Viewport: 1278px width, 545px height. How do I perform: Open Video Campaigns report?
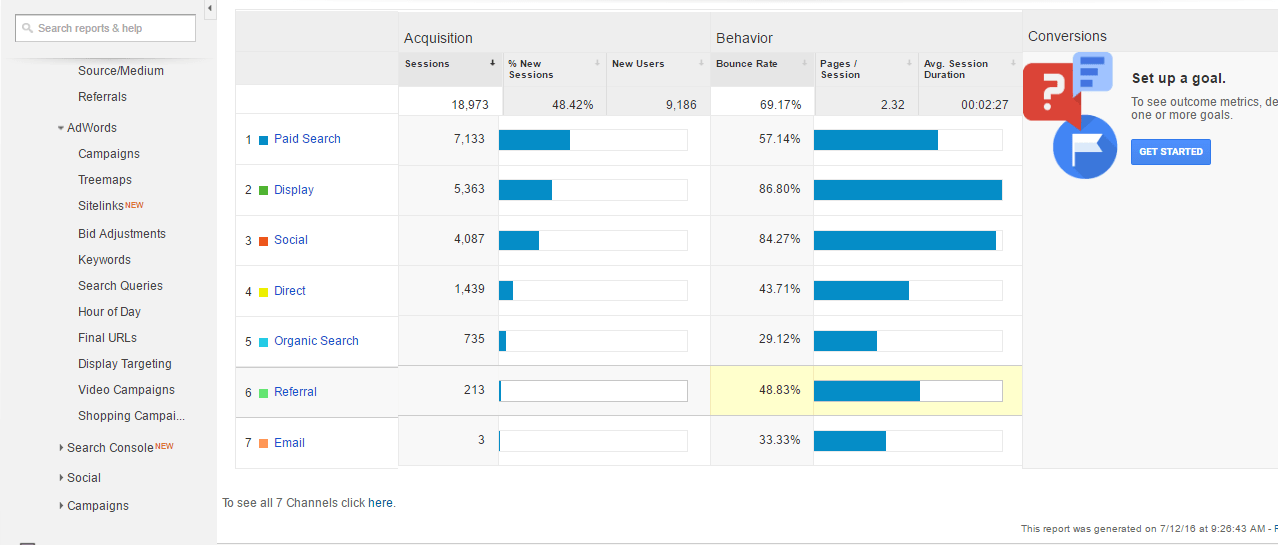pos(126,390)
